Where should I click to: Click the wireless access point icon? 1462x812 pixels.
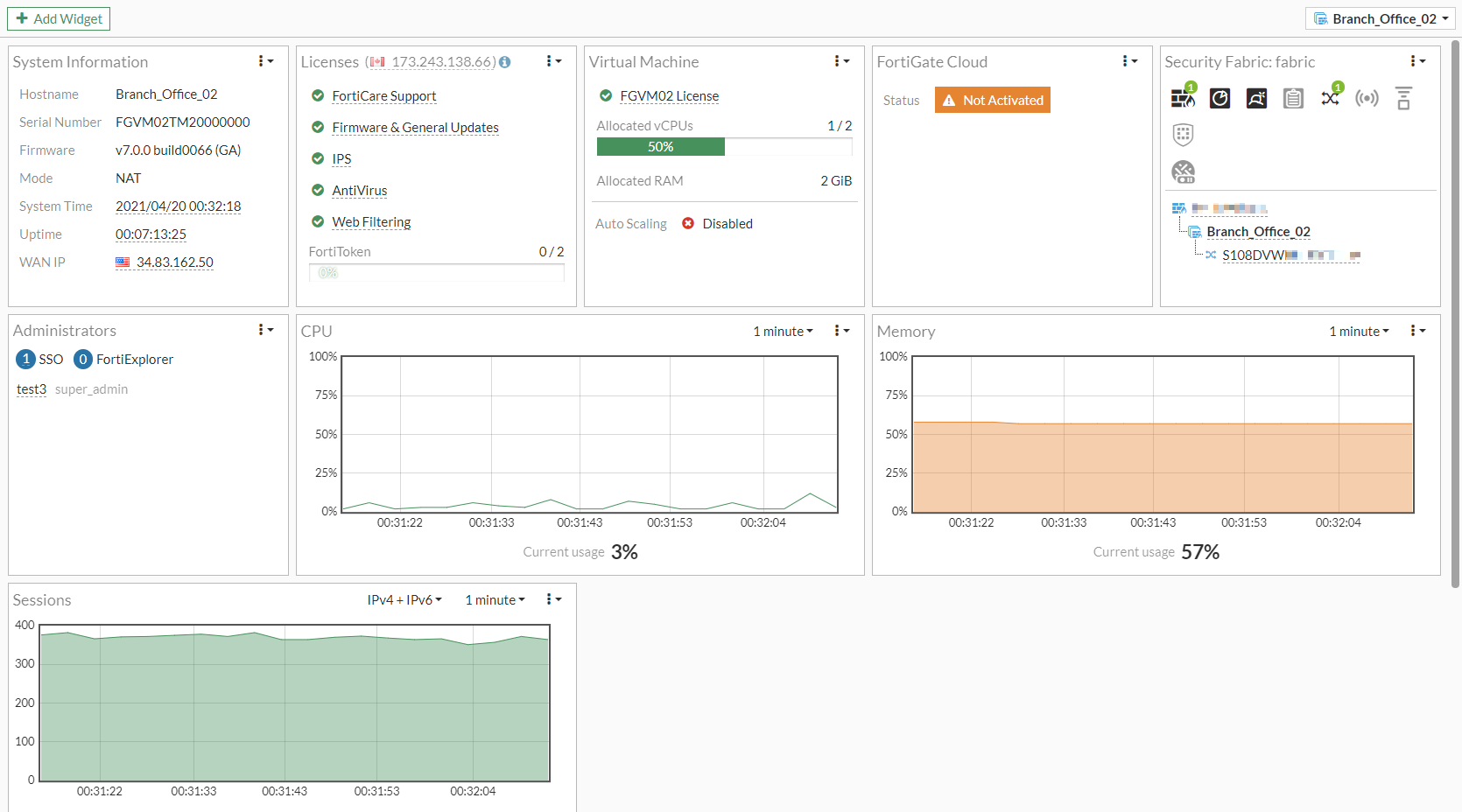point(1367,98)
